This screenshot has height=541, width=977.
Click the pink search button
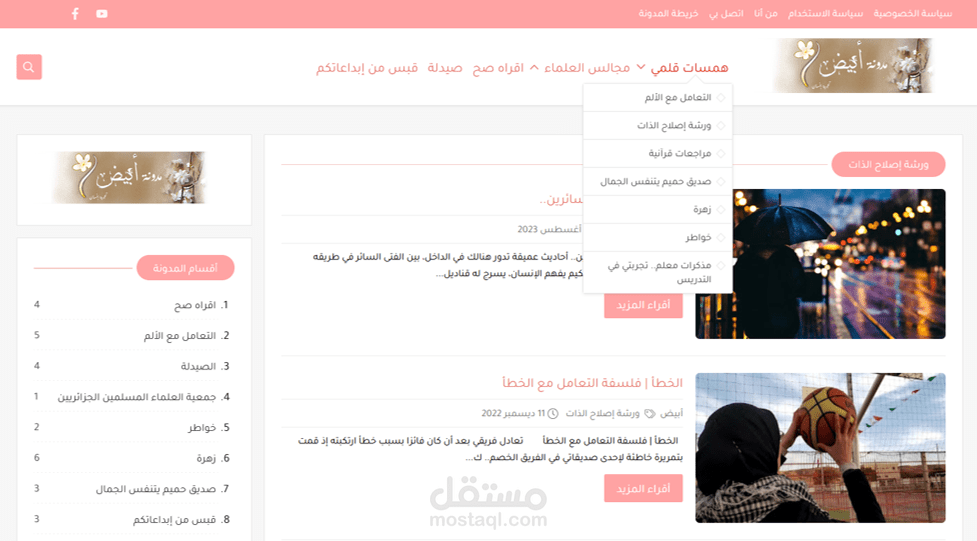click(29, 67)
